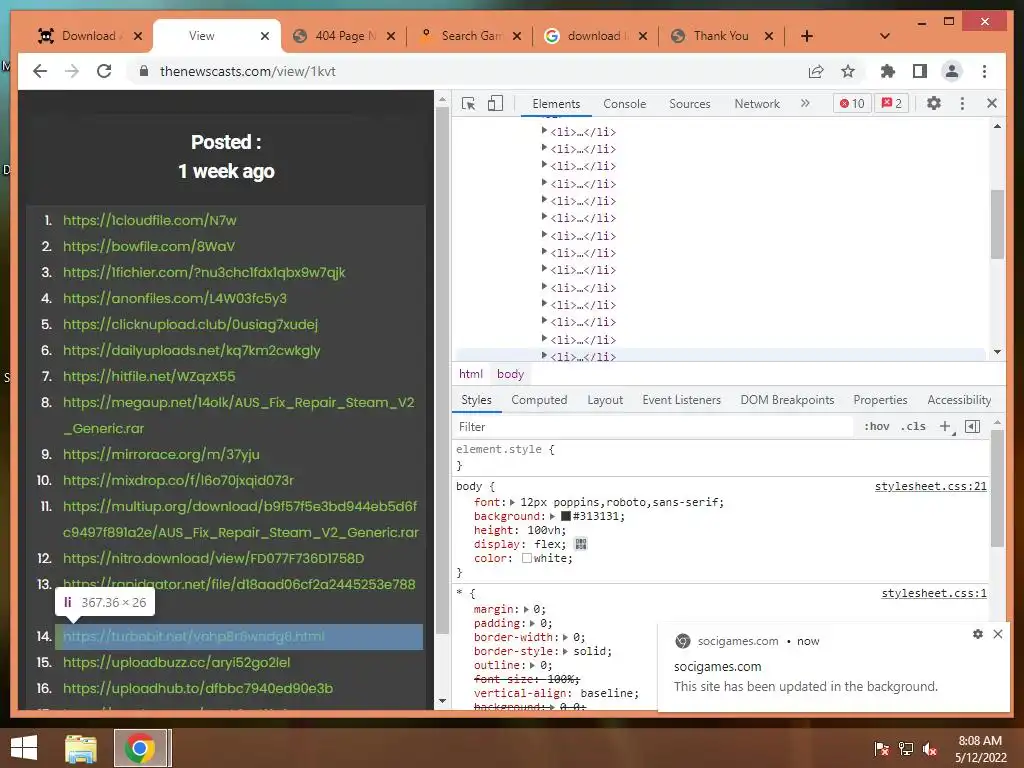
Task: Select the inspect element picker icon
Action: (x=468, y=103)
